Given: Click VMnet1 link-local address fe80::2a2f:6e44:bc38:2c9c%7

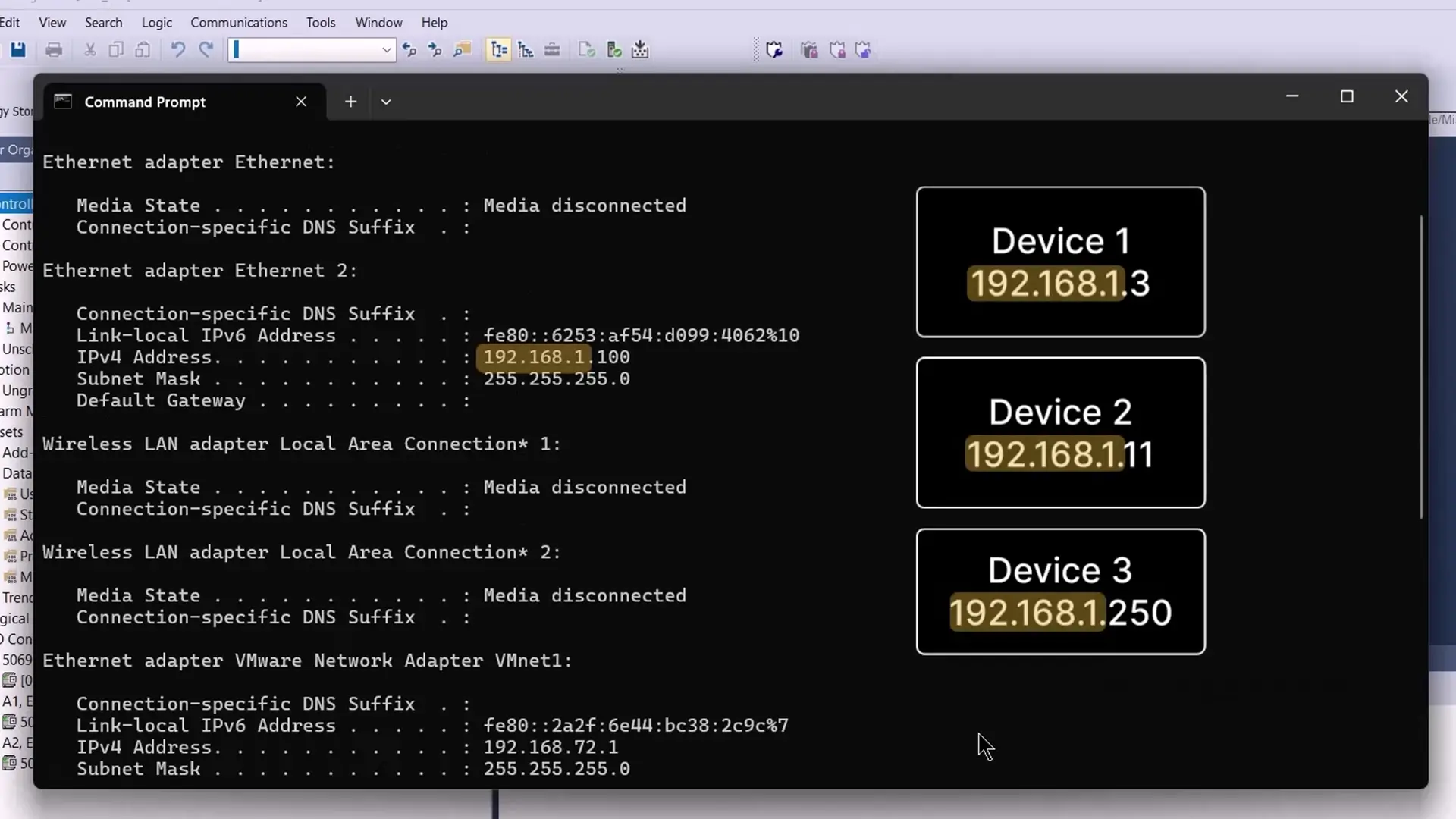Looking at the screenshot, I should 636,726.
